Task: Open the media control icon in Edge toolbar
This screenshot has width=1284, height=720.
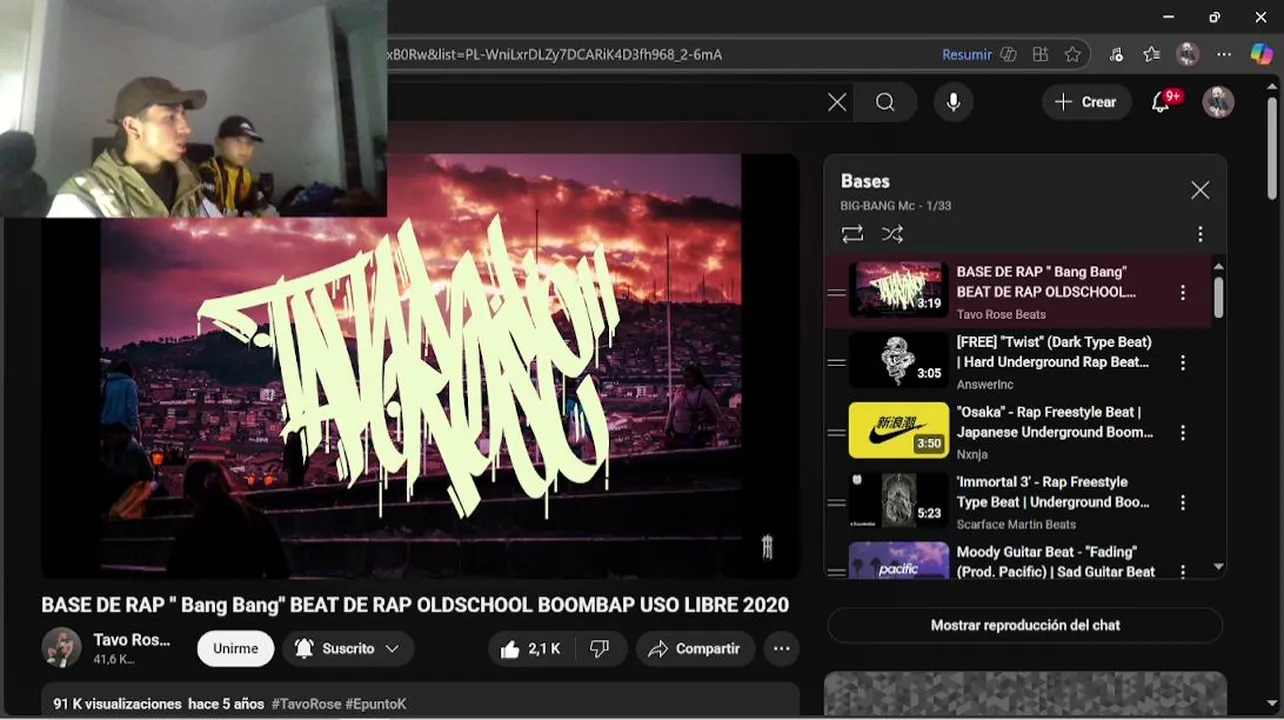Action: [1116, 55]
